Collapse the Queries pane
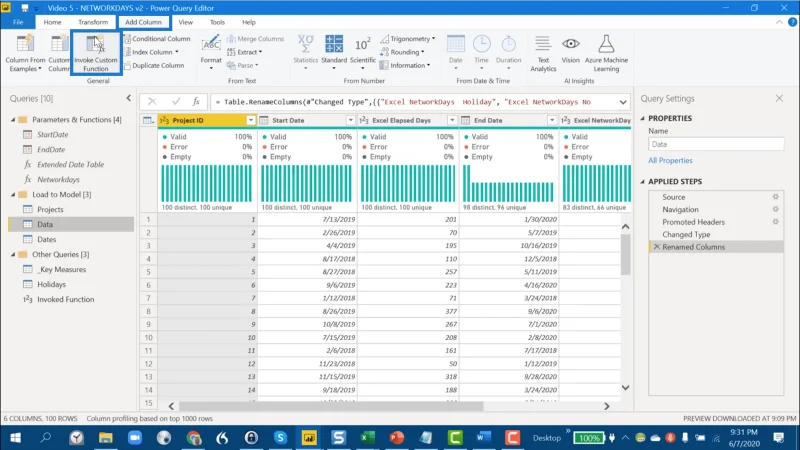800x450 pixels. (129, 98)
